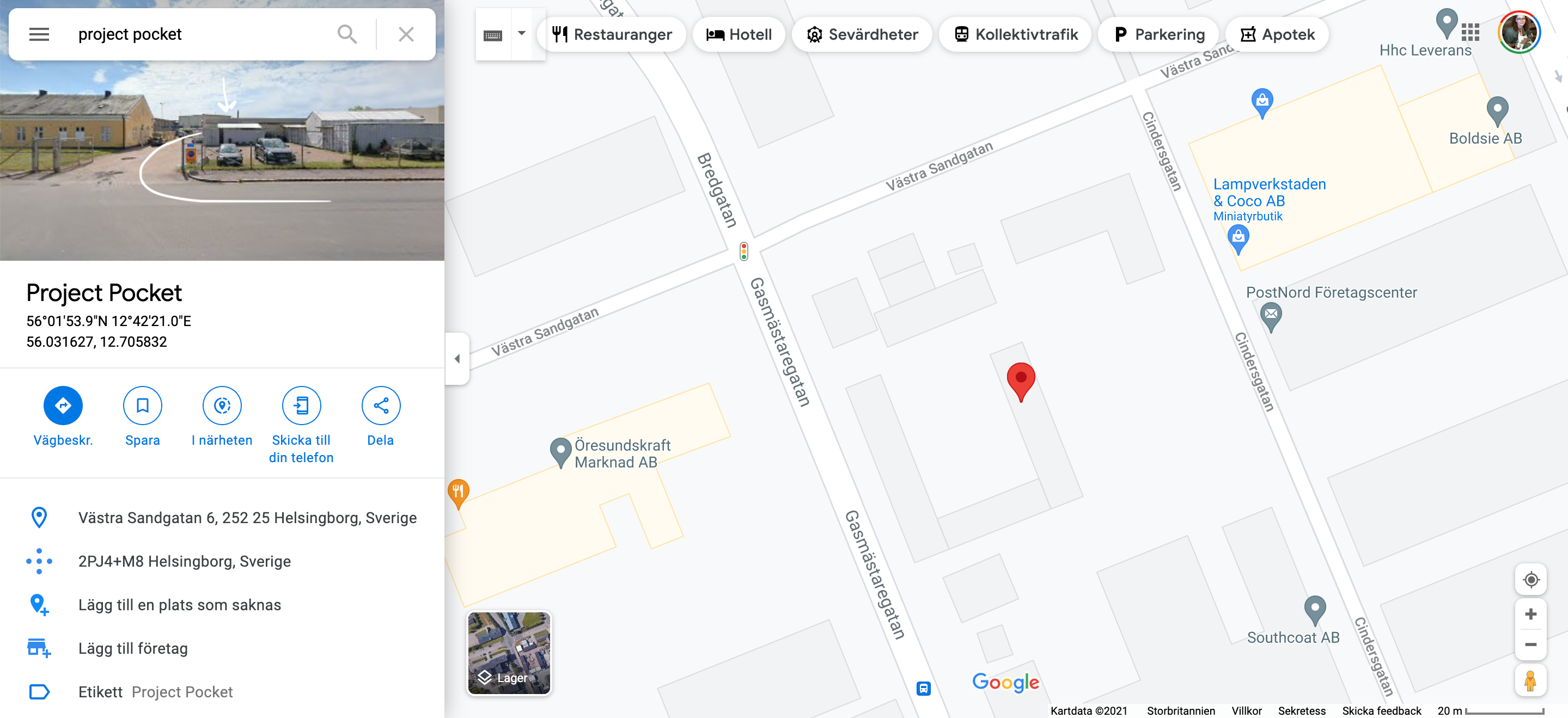This screenshot has height=718, width=1568.
Task: Click the search magnifier icon
Action: (347, 34)
